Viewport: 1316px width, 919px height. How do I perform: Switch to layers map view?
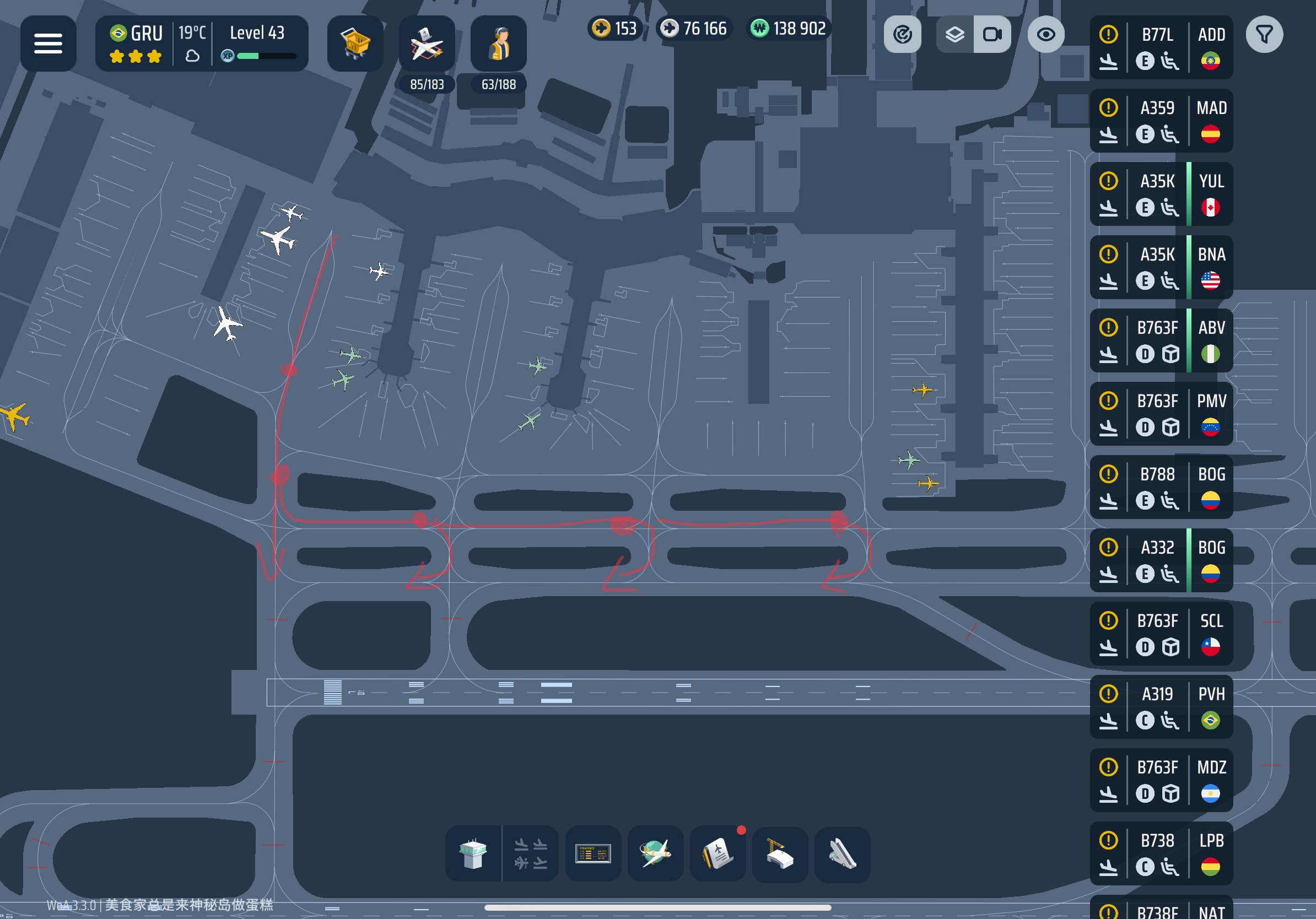click(954, 34)
